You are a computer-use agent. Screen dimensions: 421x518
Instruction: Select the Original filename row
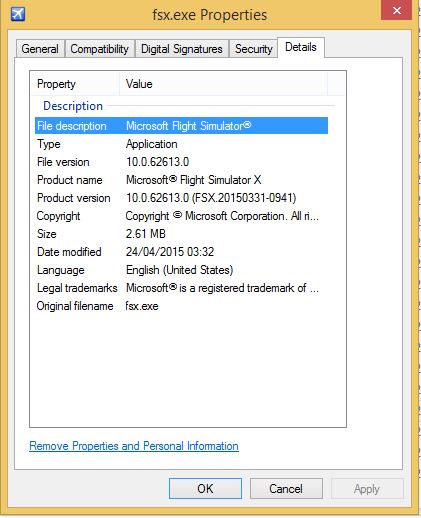181,306
